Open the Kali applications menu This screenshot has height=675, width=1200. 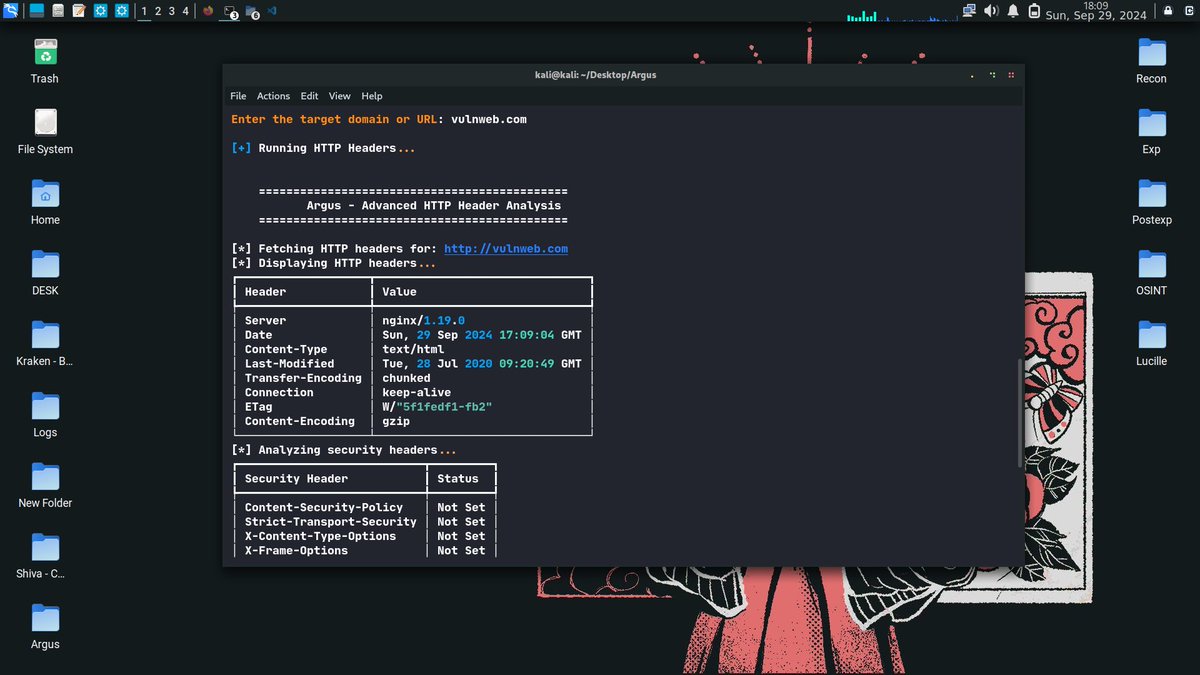pos(12,10)
